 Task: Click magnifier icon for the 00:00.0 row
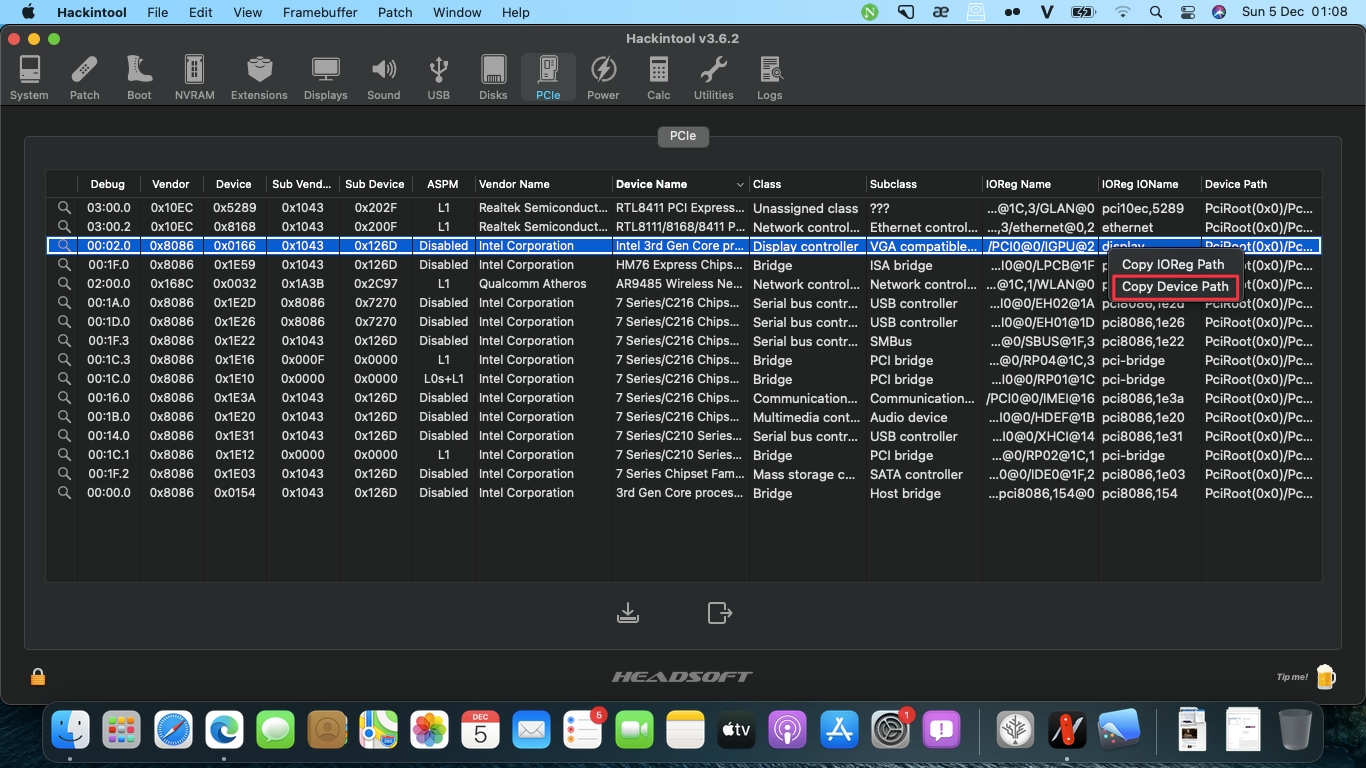click(64, 493)
